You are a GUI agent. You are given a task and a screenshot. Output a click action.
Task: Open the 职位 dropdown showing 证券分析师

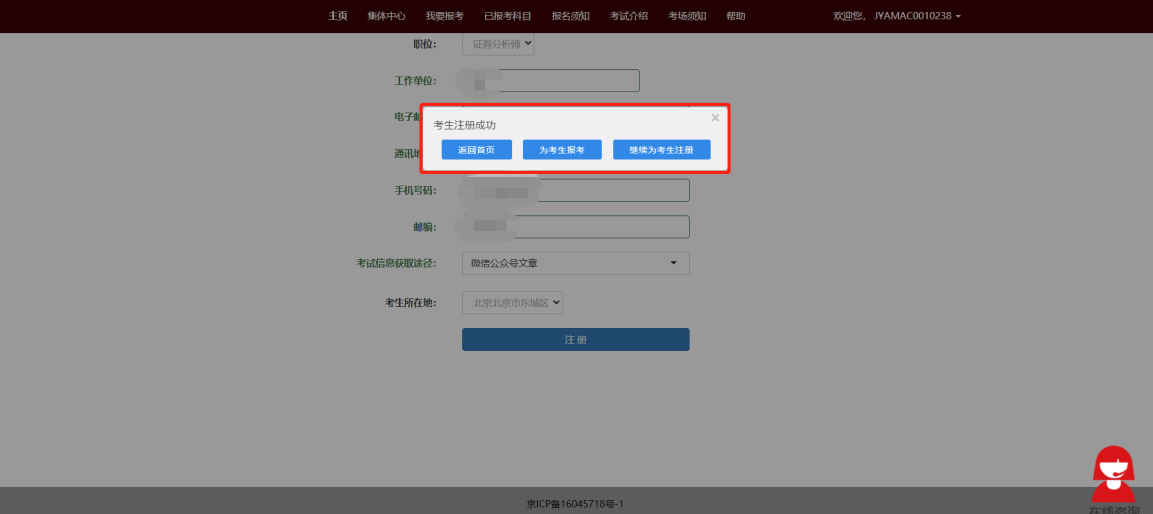498,44
